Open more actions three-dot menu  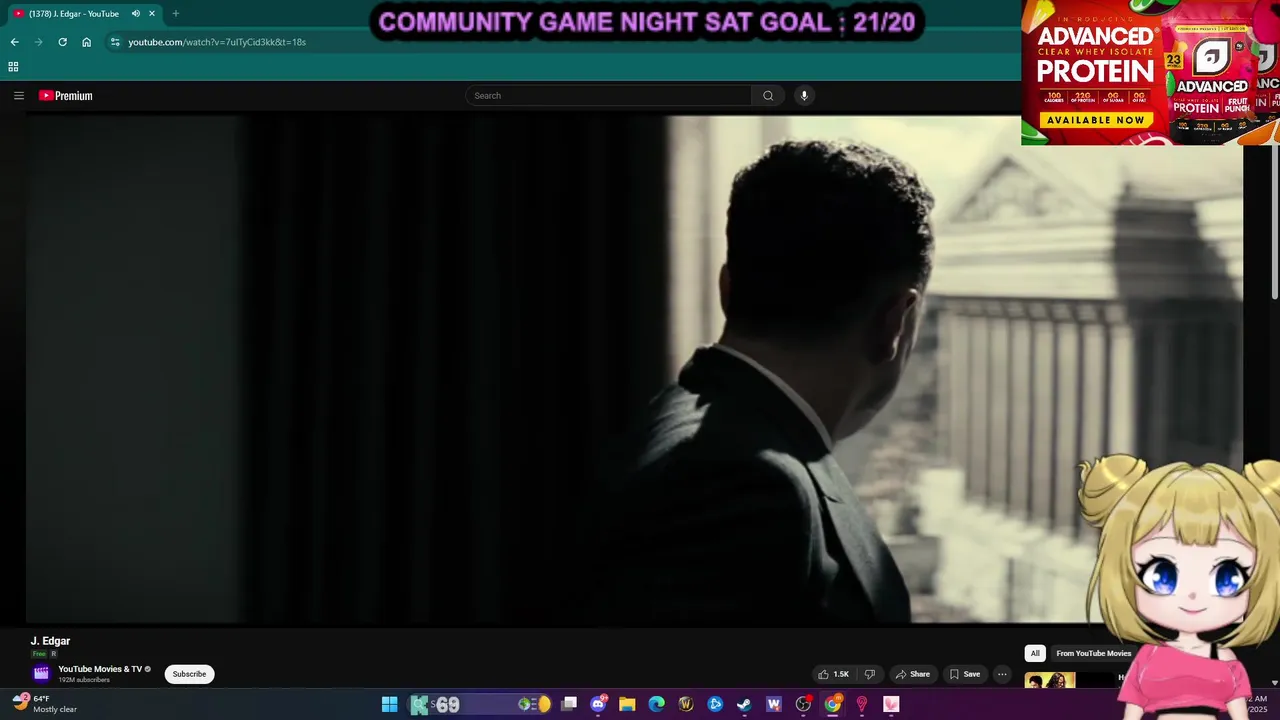(x=1002, y=674)
